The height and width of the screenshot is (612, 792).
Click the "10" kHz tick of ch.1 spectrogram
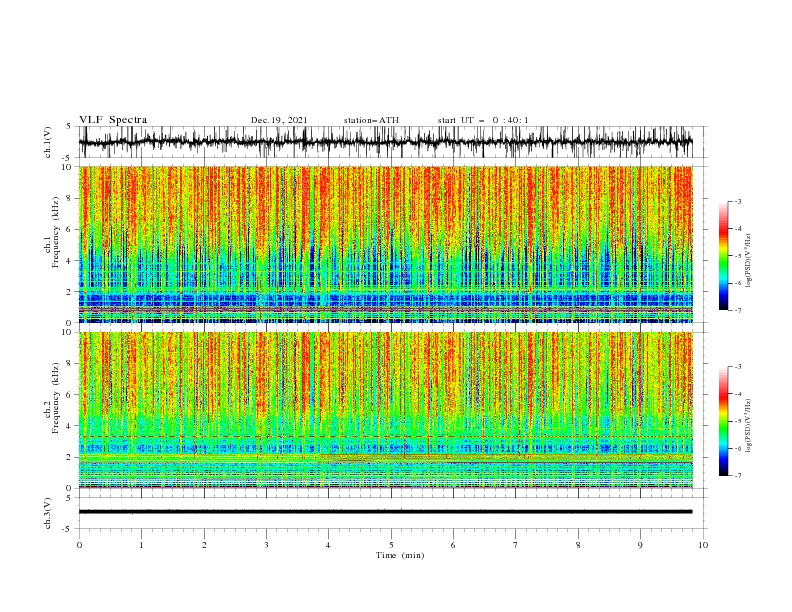[69, 167]
